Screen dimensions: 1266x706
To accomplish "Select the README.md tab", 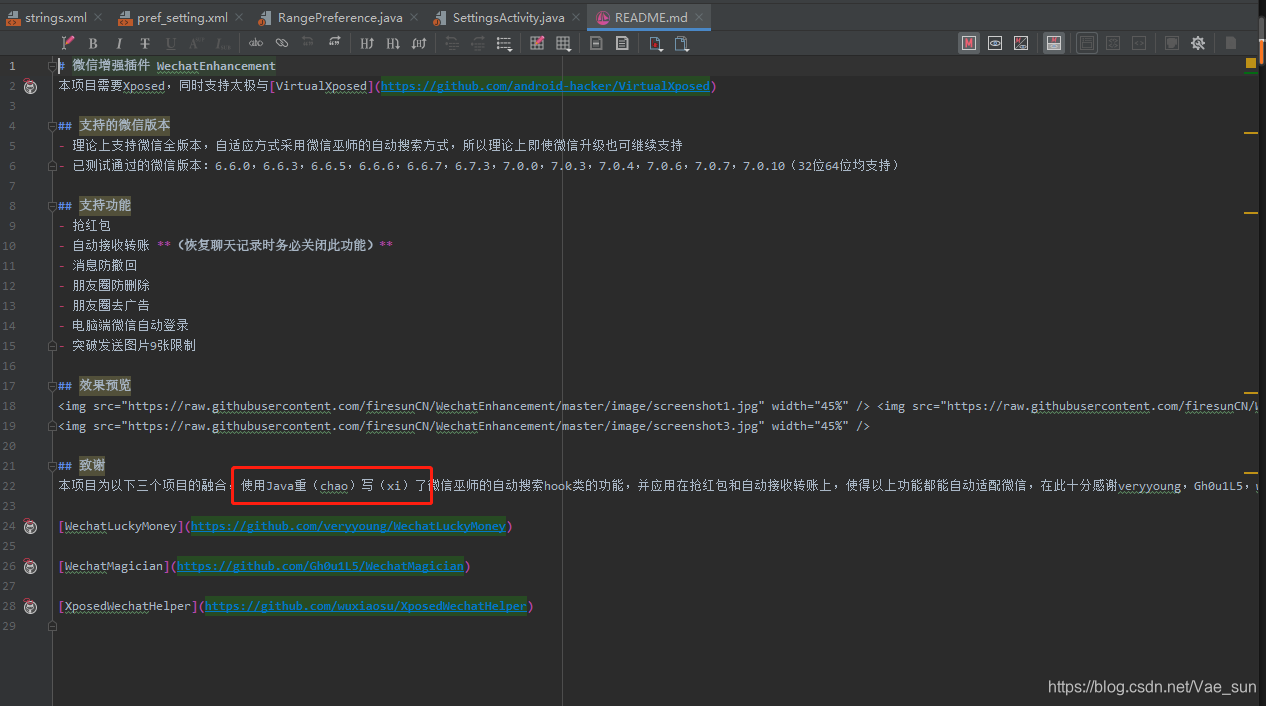I will (x=651, y=17).
